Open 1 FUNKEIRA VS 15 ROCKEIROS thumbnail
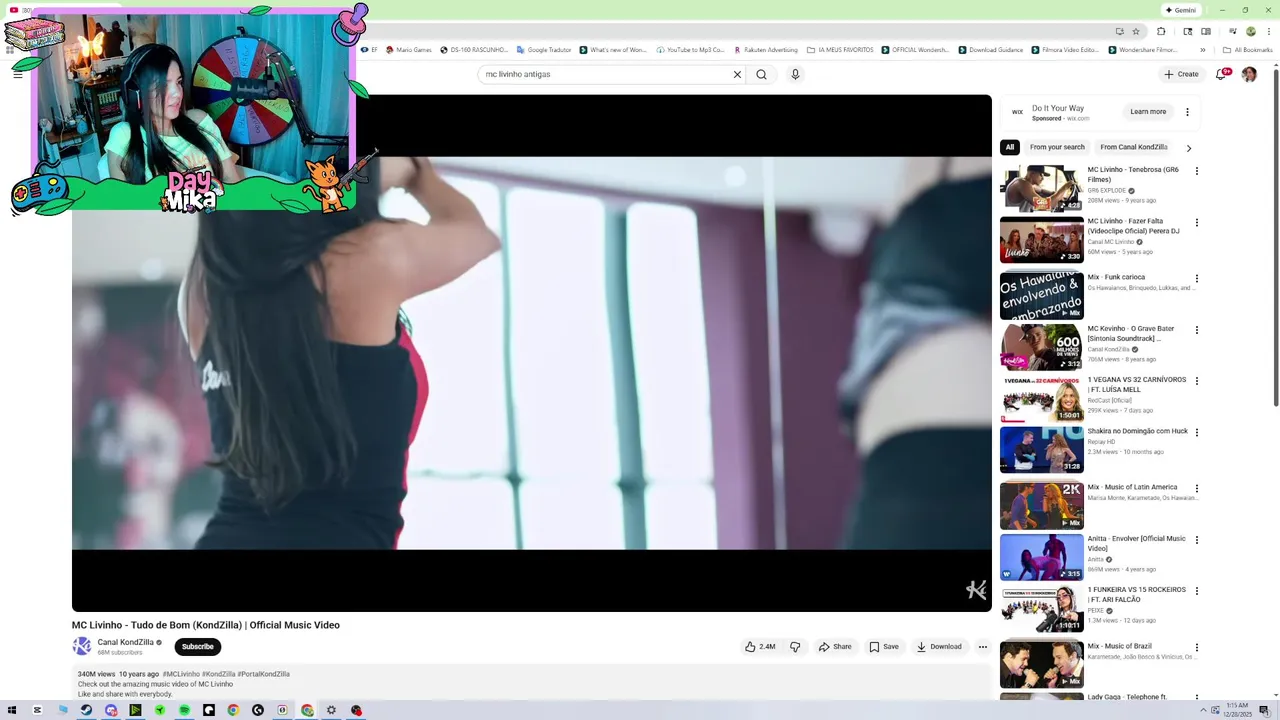1280x720 pixels. tap(1042, 608)
